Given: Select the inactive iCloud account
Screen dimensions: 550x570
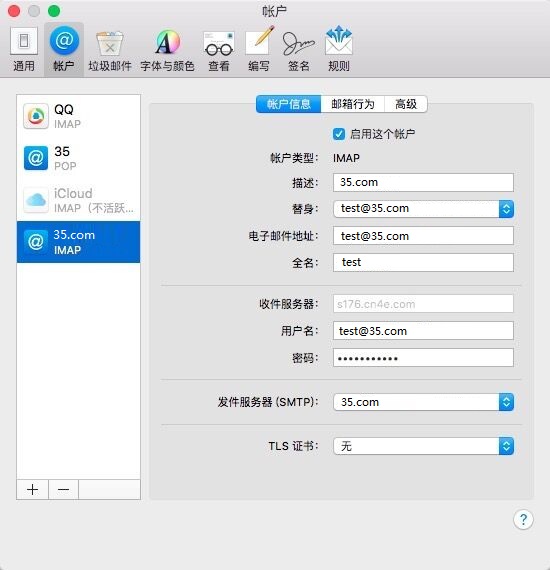Looking at the screenshot, I should click(79, 200).
